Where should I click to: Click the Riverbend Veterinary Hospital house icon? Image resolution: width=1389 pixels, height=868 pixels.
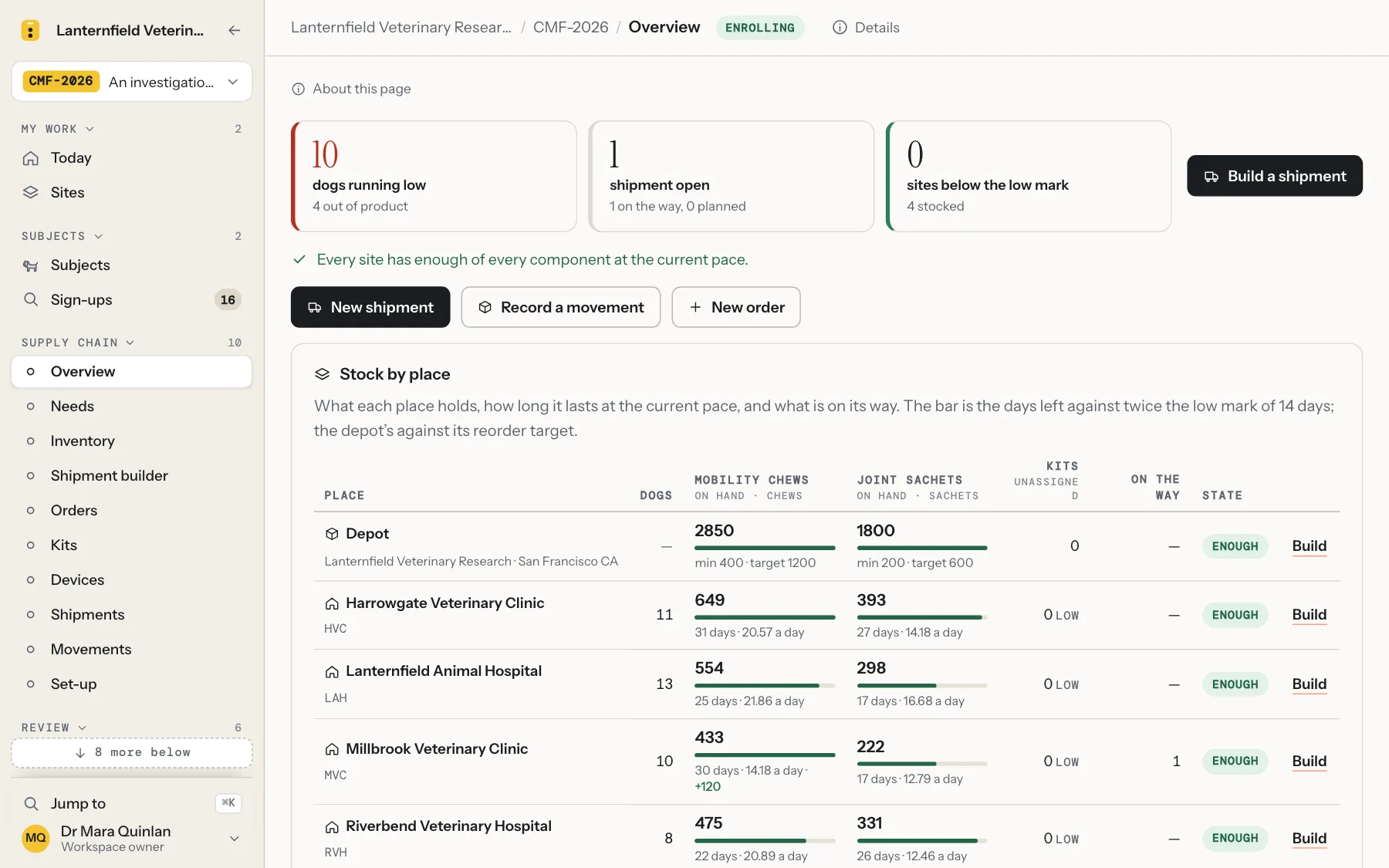tap(333, 826)
